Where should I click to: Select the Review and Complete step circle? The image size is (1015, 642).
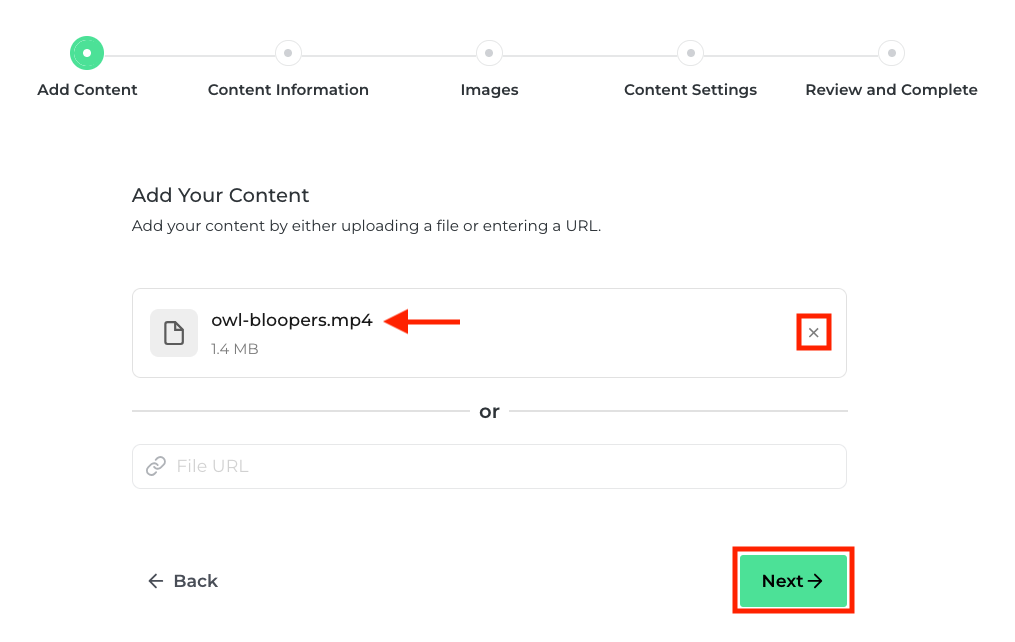point(891,52)
